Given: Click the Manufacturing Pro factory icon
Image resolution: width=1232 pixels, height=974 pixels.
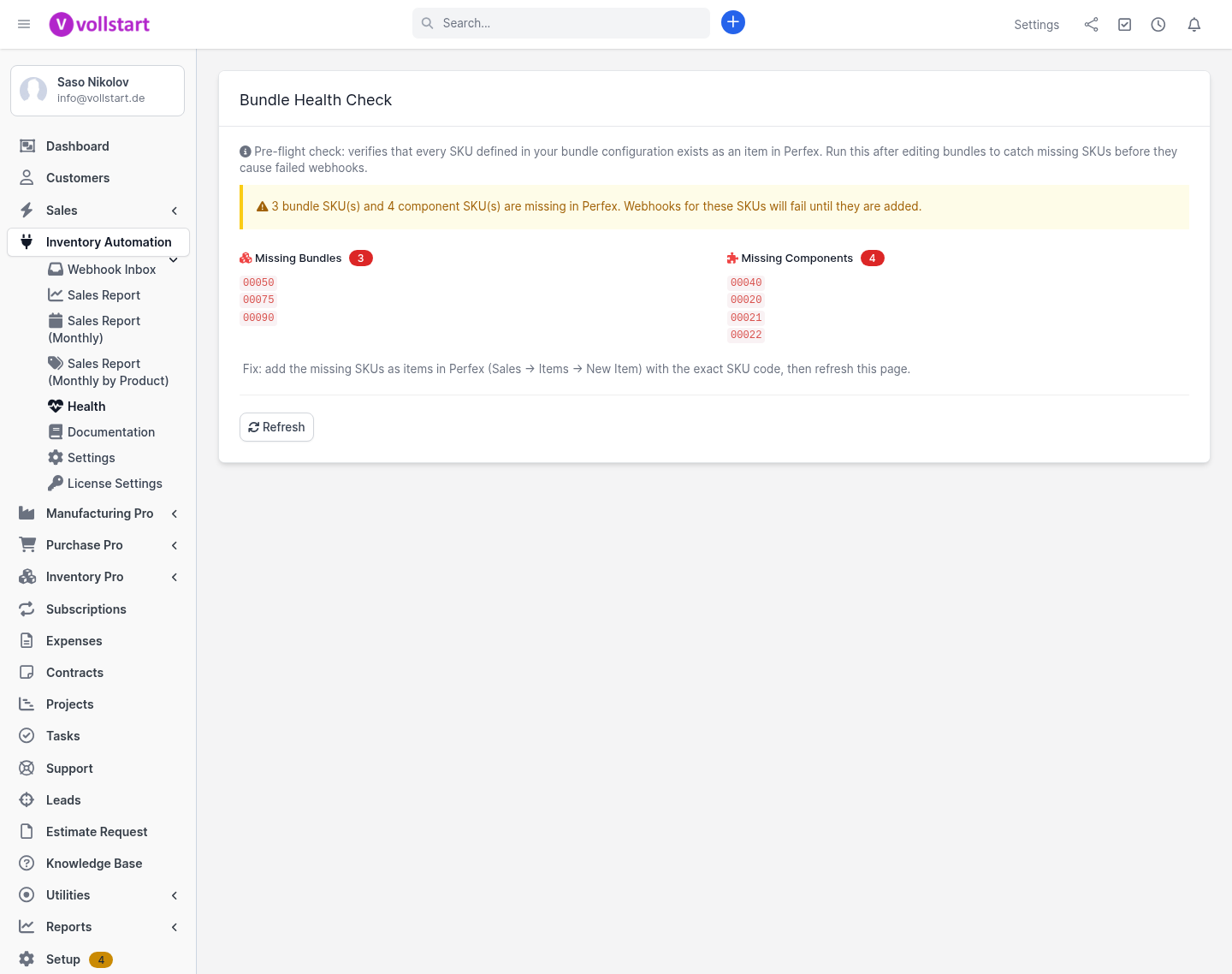Looking at the screenshot, I should click(27, 514).
